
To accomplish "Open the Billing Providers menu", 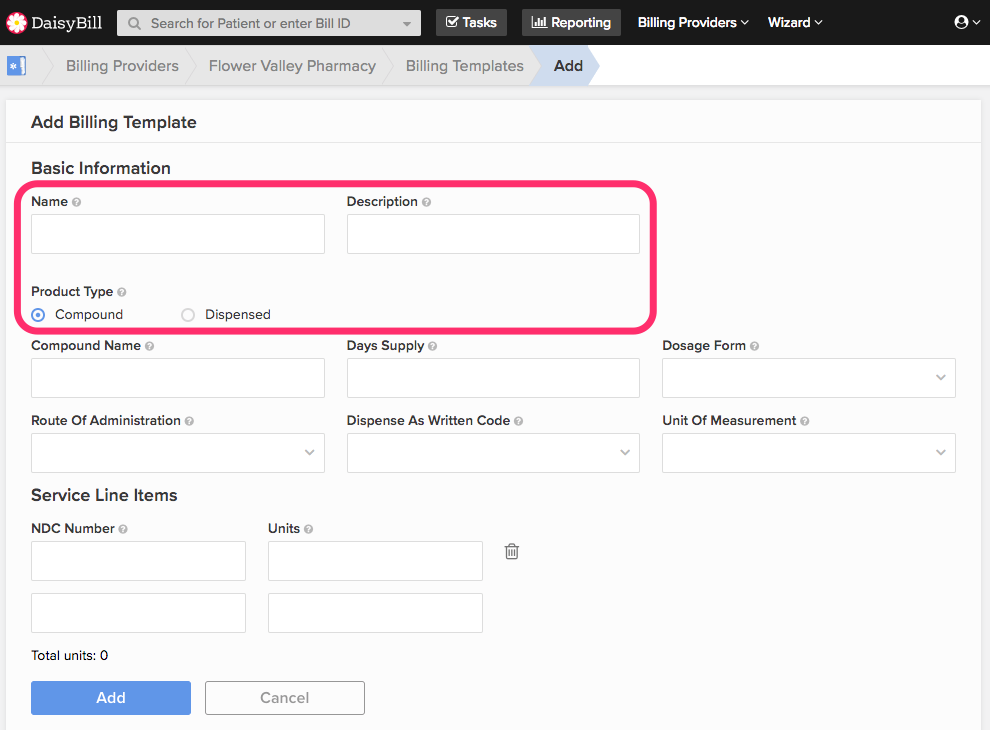I will (x=693, y=23).
